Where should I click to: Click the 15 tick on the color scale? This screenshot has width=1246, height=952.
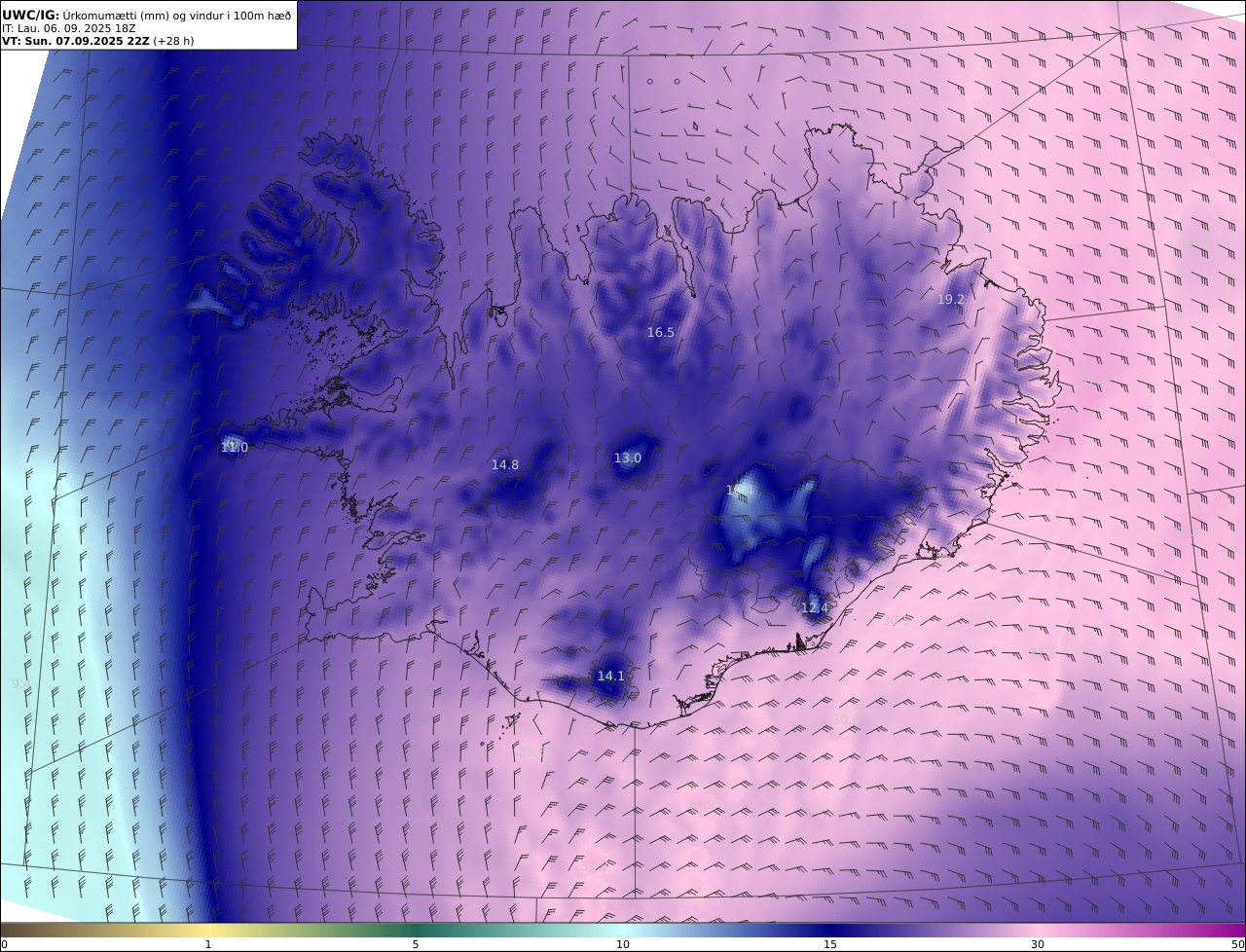pyautogui.click(x=830, y=944)
